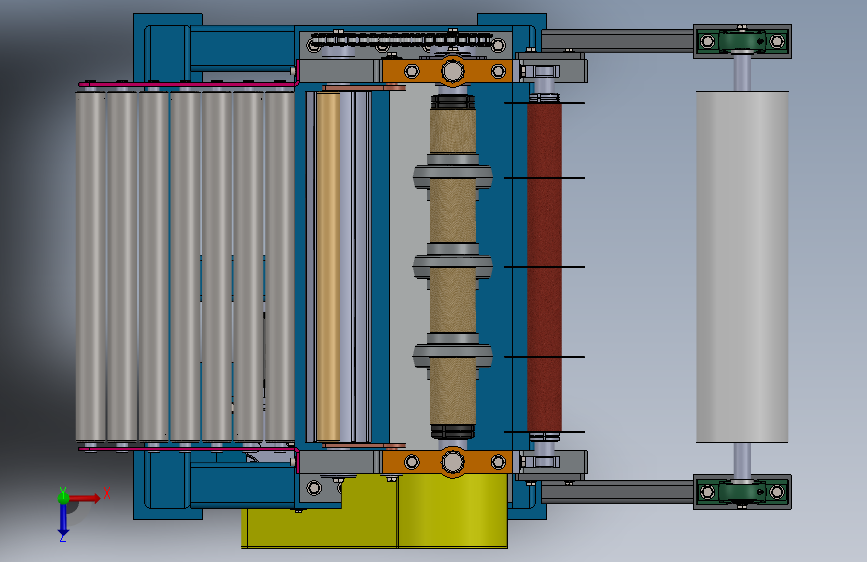The image size is (867, 562).
Task: Select the large gray roll at far right
Action: click(x=742, y=267)
